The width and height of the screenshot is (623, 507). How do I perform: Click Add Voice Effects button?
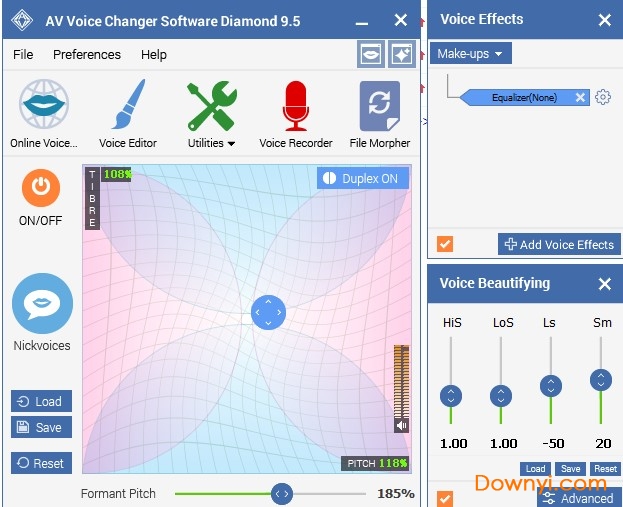coord(559,244)
